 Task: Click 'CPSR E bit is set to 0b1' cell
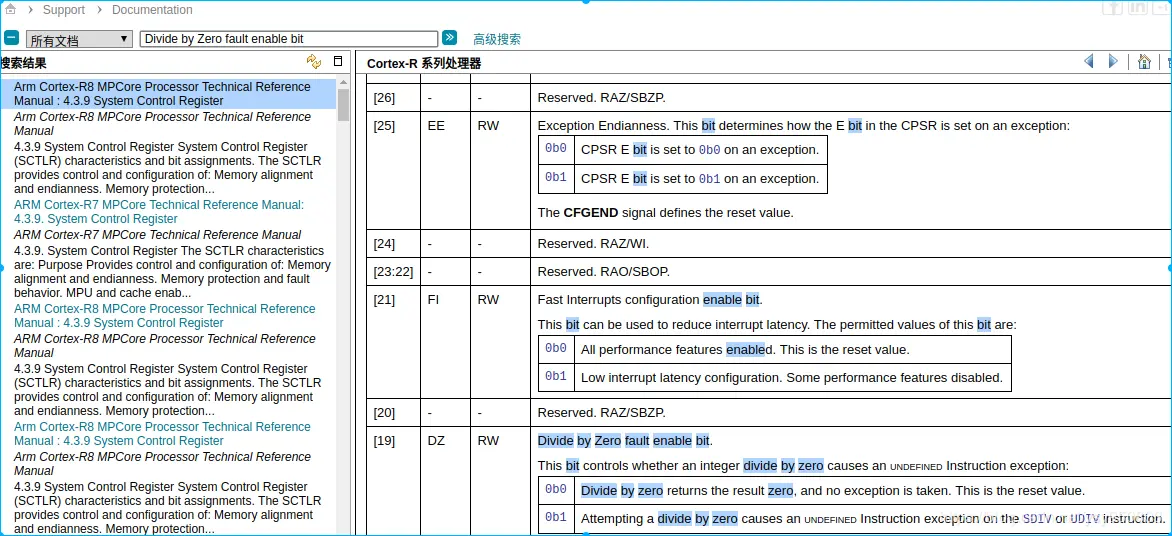(x=700, y=179)
